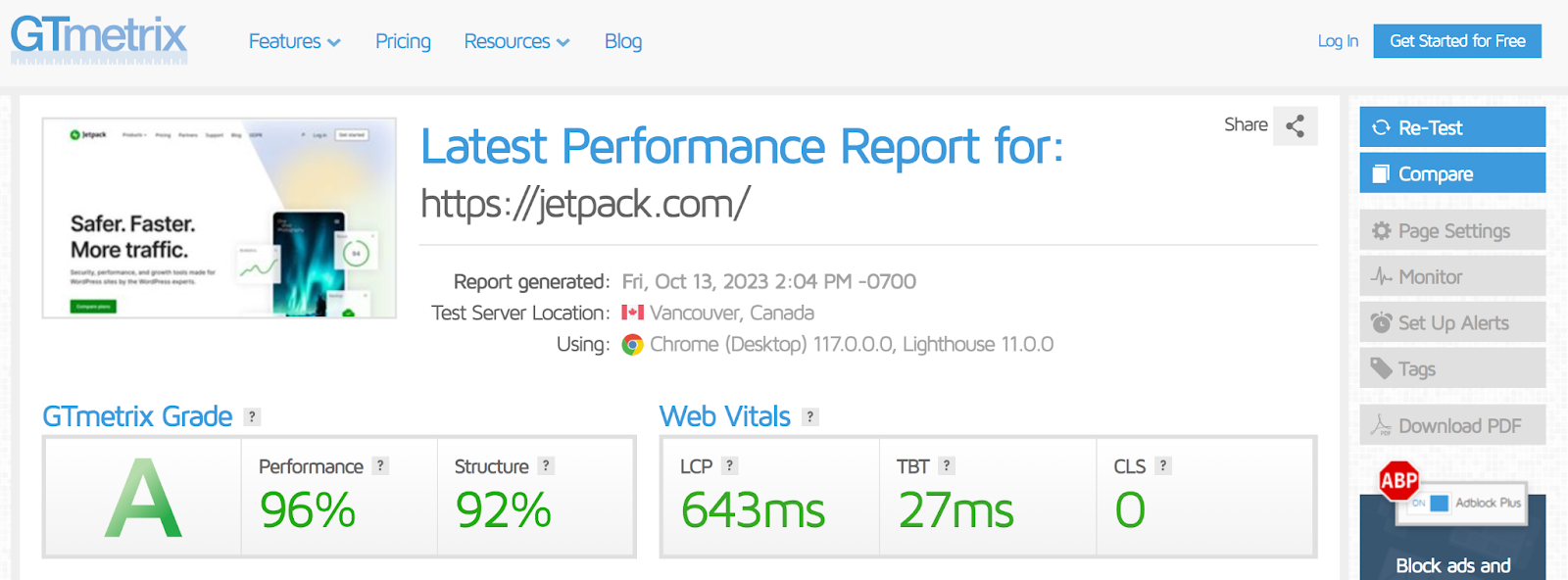Viewport: 1568px width, 580px height.
Task: Click the CLS value 0
Action: pyautogui.click(x=1130, y=509)
